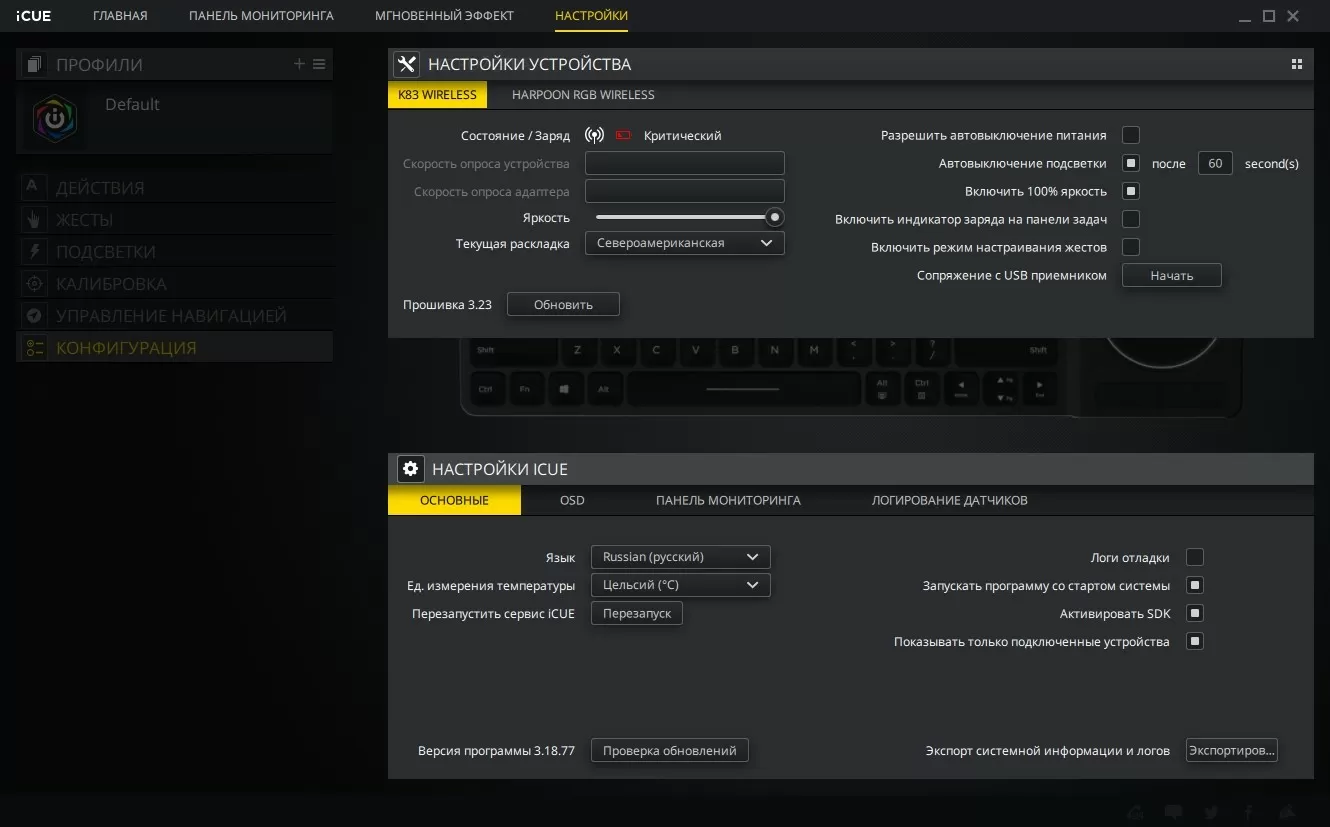Click the gear icon beside Настройки iCUE
This screenshot has height=827, width=1330.
[x=410, y=468]
